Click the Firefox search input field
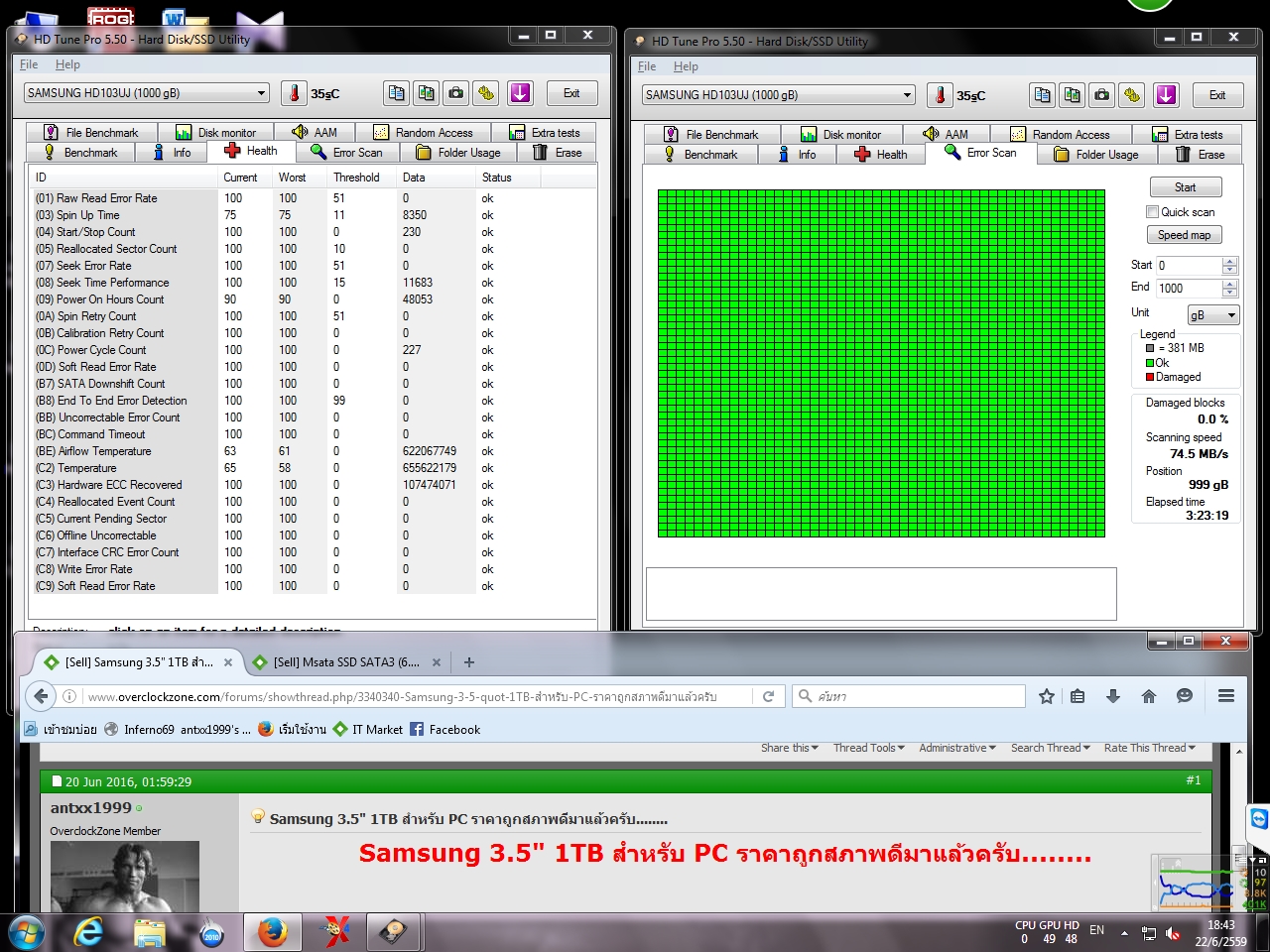This screenshot has height=952, width=1270. pos(908,696)
